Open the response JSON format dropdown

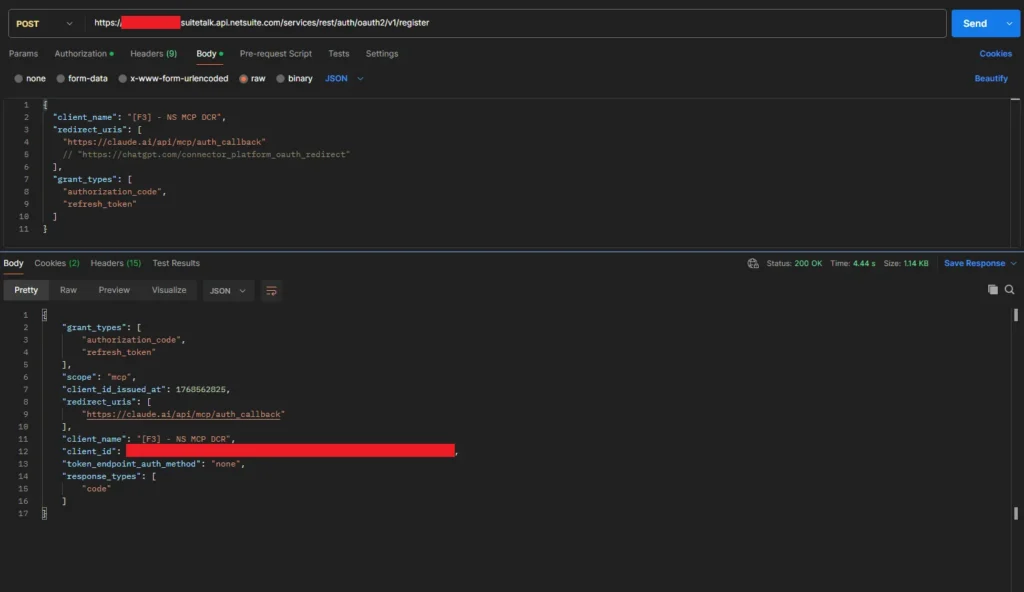[227, 290]
